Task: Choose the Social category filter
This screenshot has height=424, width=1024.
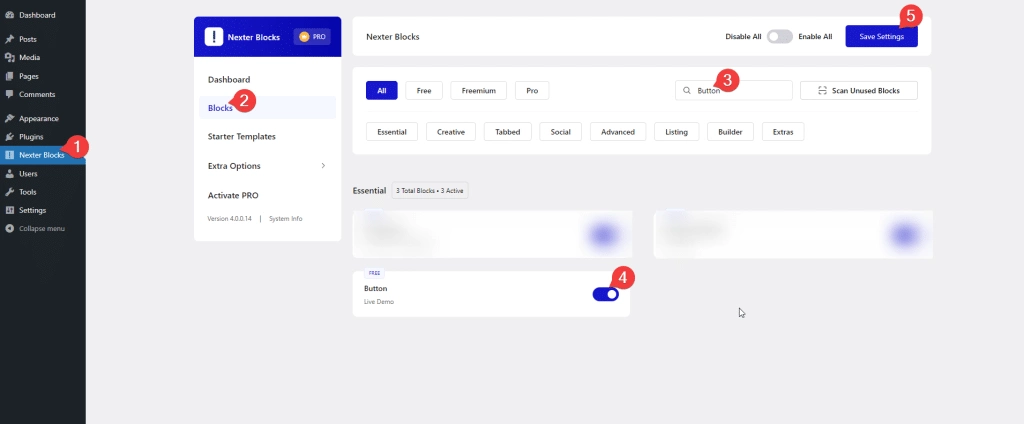Action: tap(560, 132)
